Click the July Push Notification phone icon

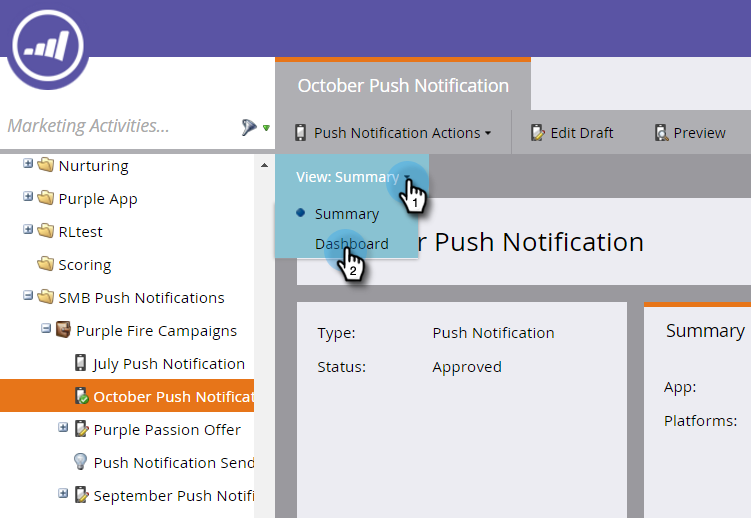[80, 363]
